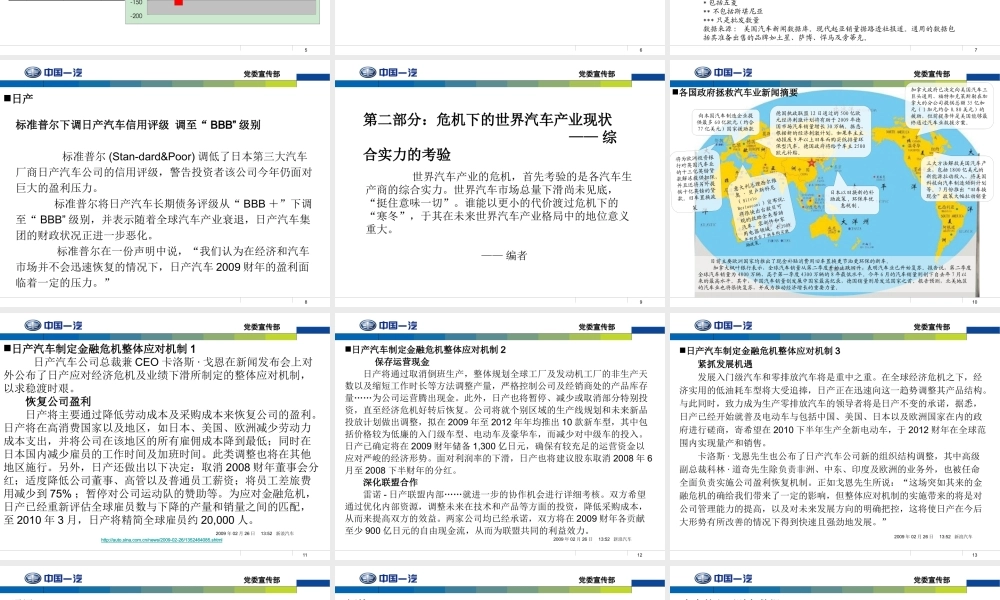This screenshot has height=600, width=1000.
Task: Open the auto.sina.com.cn news hyperlink on slide 11
Action: pos(161,540)
